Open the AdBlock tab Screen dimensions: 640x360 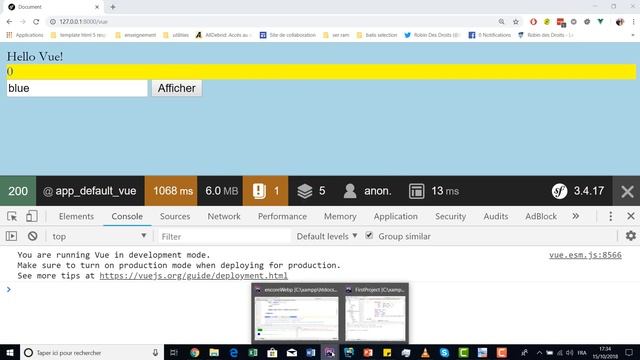[x=541, y=216]
